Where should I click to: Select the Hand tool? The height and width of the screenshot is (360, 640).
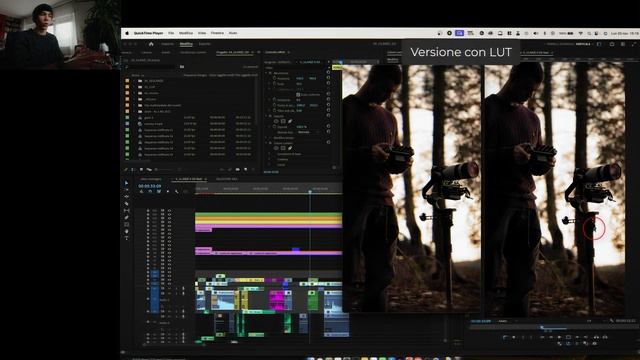[x=127, y=231]
